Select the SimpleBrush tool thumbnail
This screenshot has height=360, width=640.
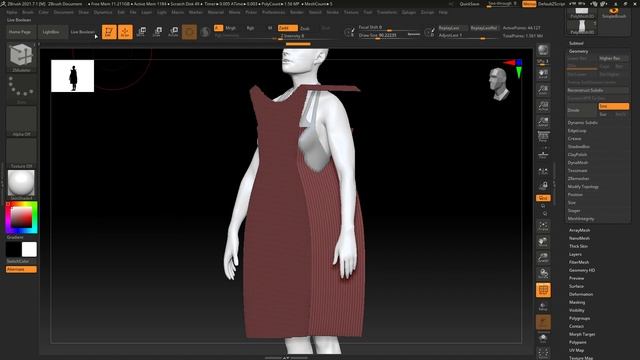613,13
